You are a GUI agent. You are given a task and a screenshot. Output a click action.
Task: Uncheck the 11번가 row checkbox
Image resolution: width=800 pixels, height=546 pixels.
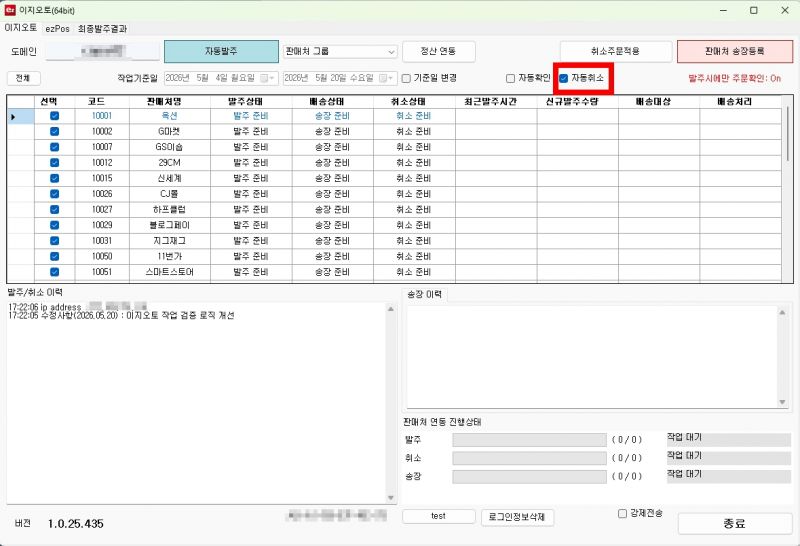pyautogui.click(x=55, y=256)
